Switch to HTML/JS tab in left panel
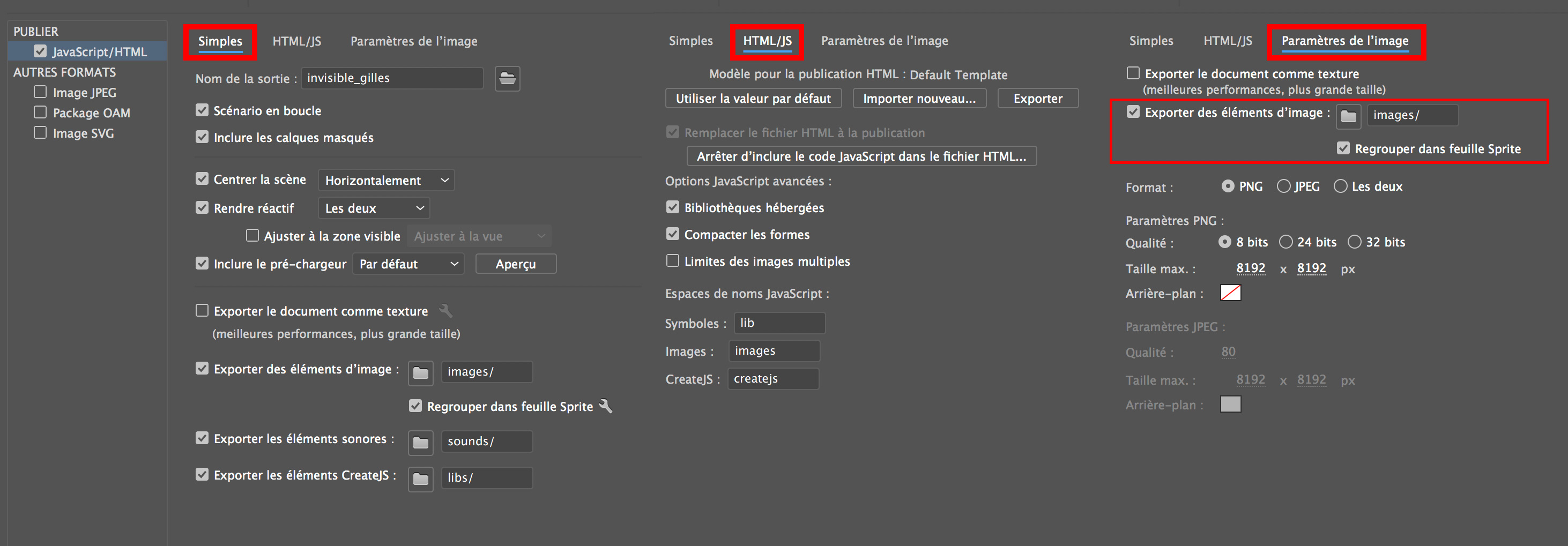Image resolution: width=1568 pixels, height=546 pixels. pyautogui.click(x=297, y=41)
